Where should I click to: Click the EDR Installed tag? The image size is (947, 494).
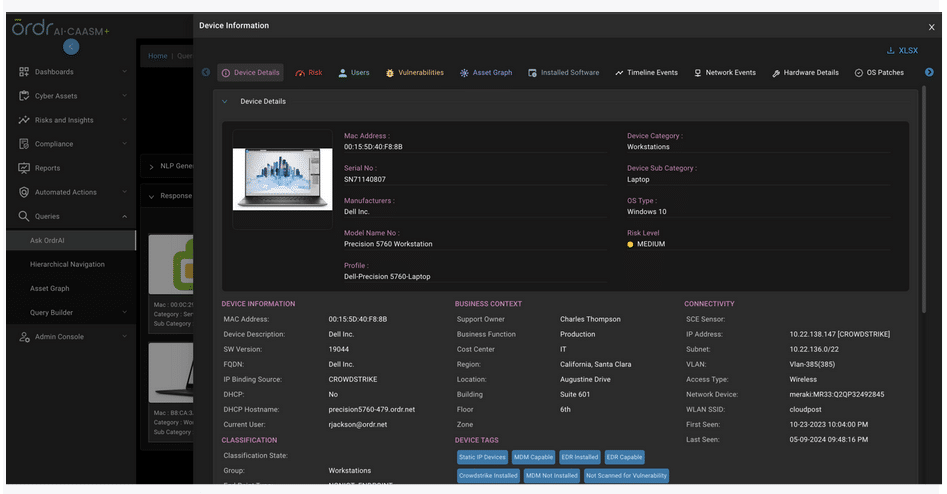coord(580,457)
